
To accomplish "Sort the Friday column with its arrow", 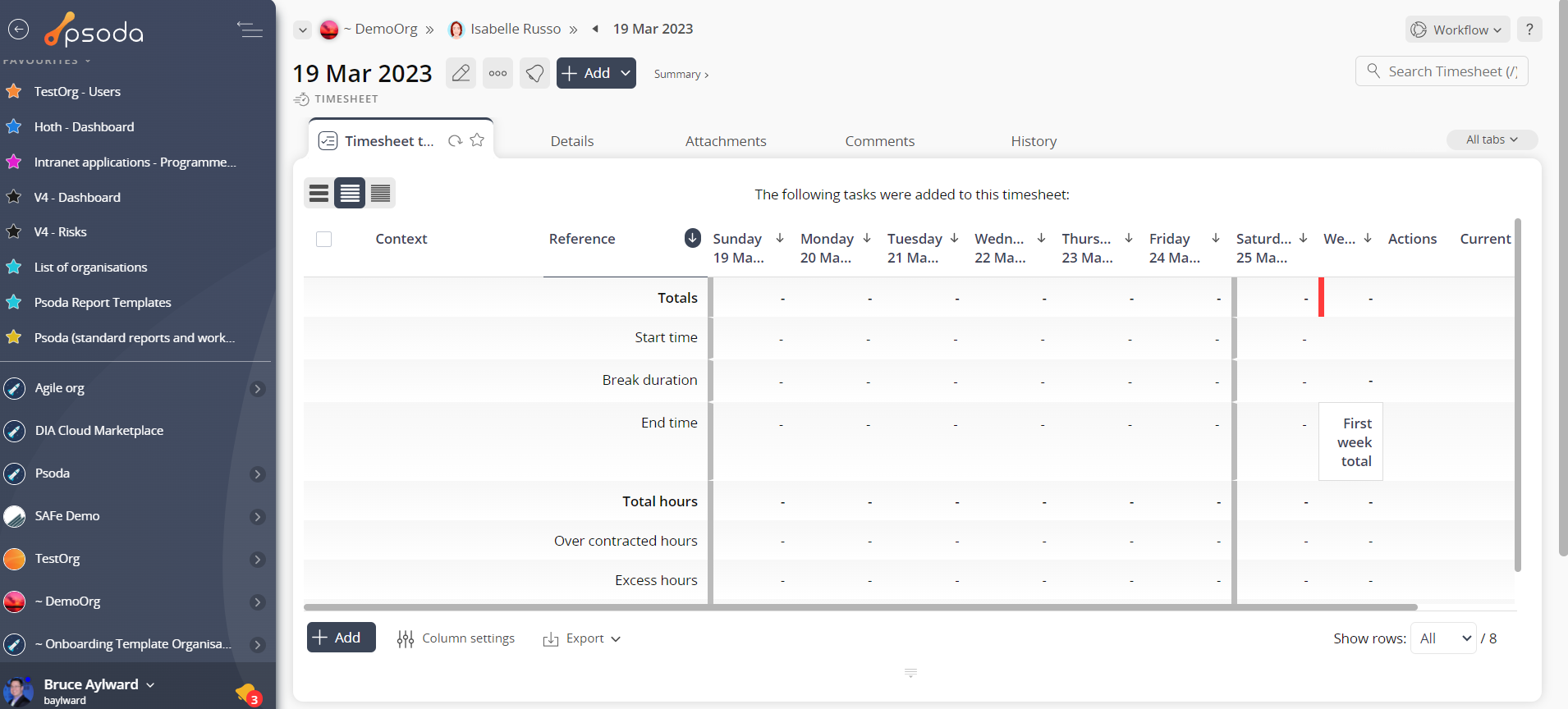I will [x=1216, y=238].
